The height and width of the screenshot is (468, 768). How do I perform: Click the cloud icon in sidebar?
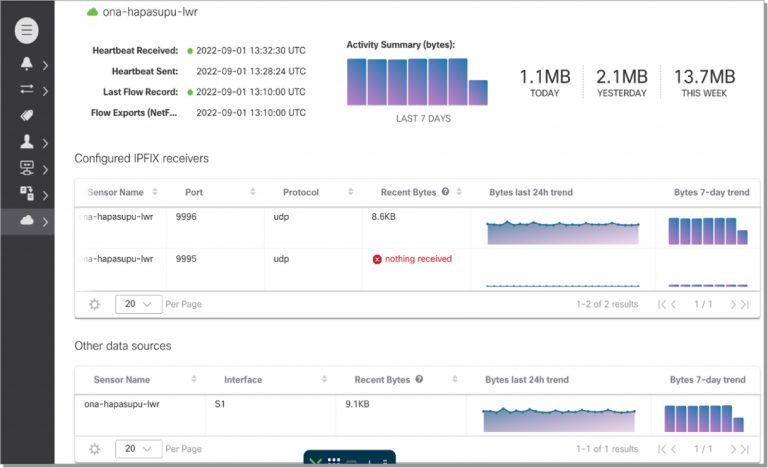[26, 220]
